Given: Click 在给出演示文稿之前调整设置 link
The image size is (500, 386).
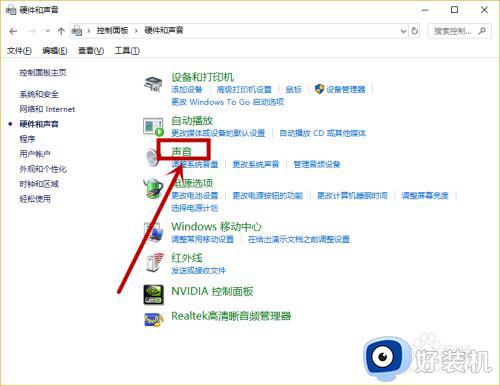Looking at the screenshot, I should 299,239.
